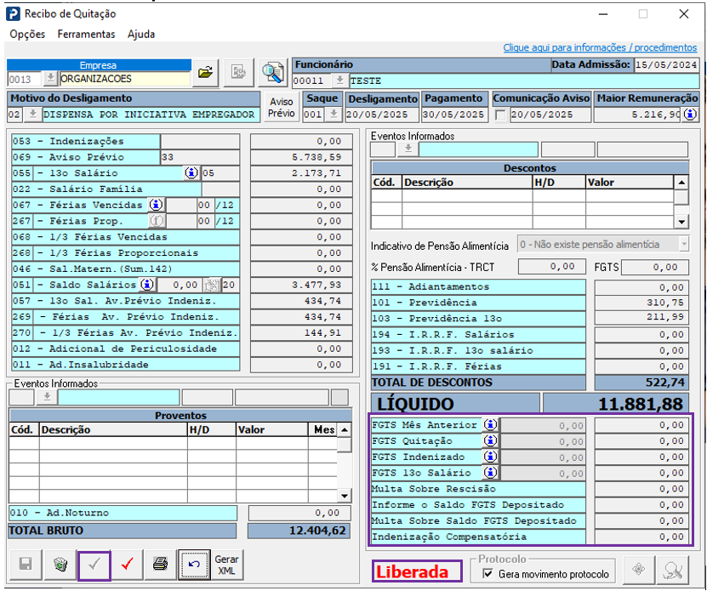Screen dimensions: 708x592
Task: Click TOTAL DE DESCONTOS value 522,74
Action: click(641, 382)
